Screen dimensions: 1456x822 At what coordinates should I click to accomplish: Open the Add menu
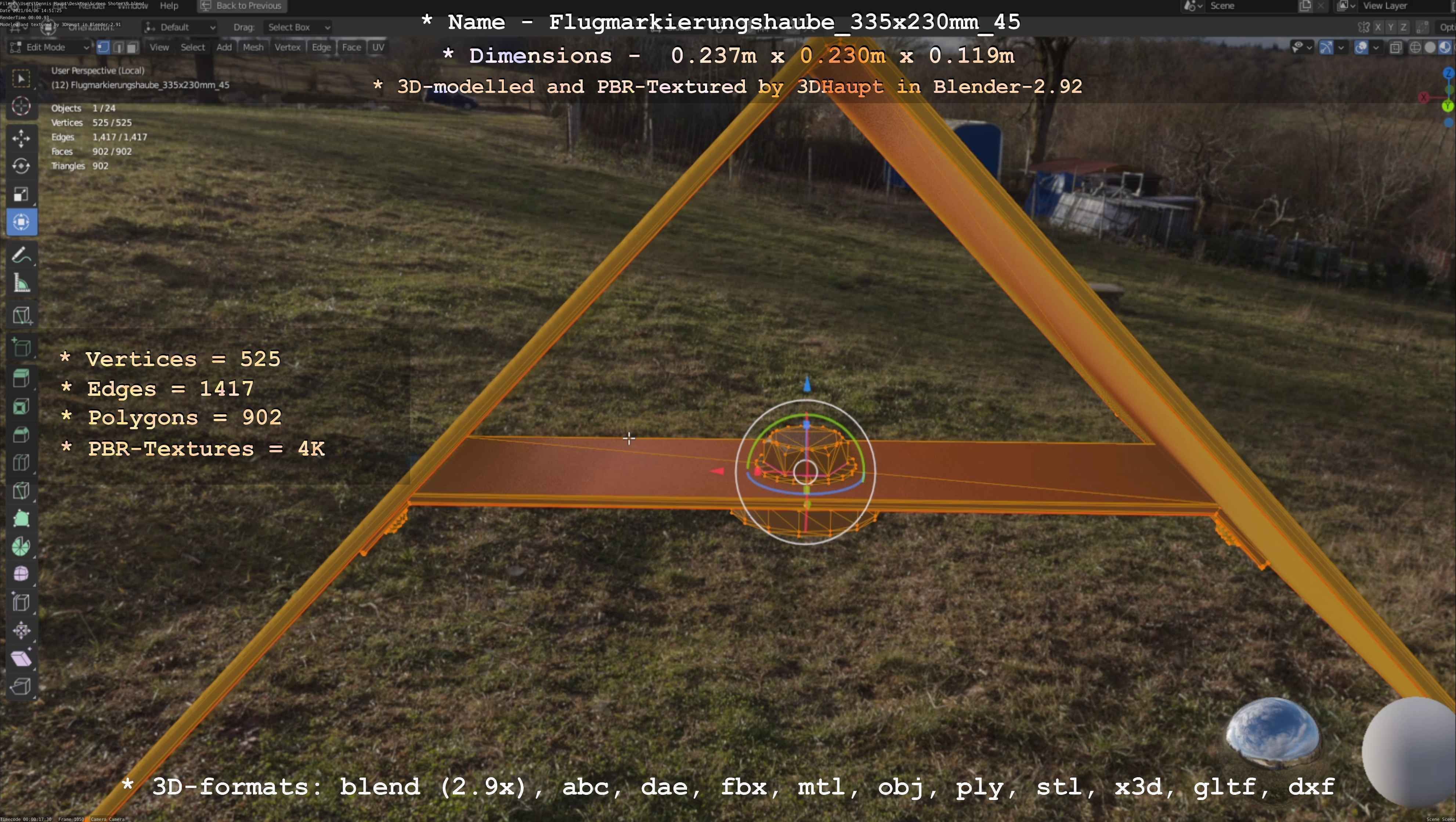[224, 47]
